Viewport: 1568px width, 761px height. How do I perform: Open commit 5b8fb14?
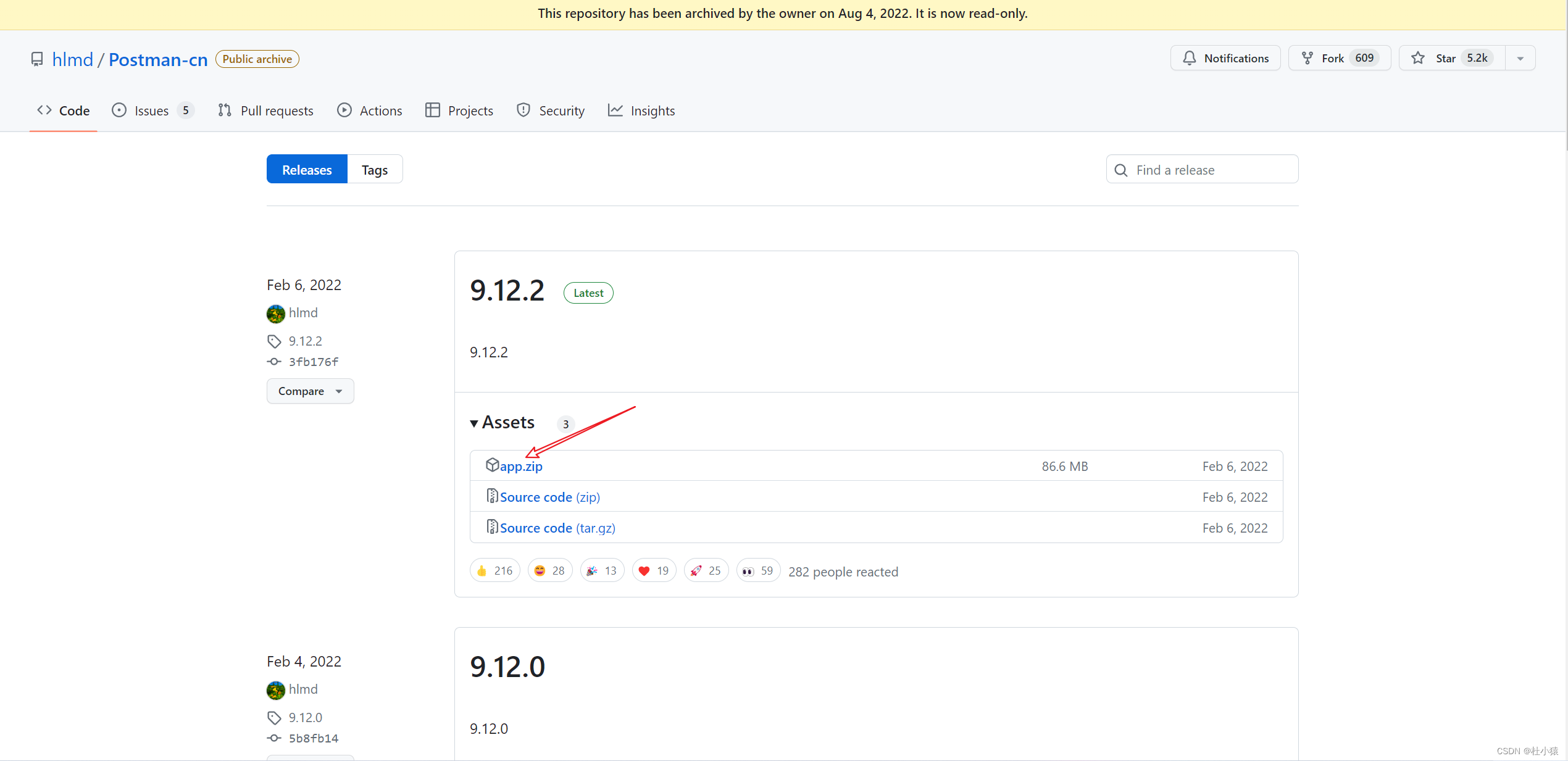pyautogui.click(x=313, y=738)
